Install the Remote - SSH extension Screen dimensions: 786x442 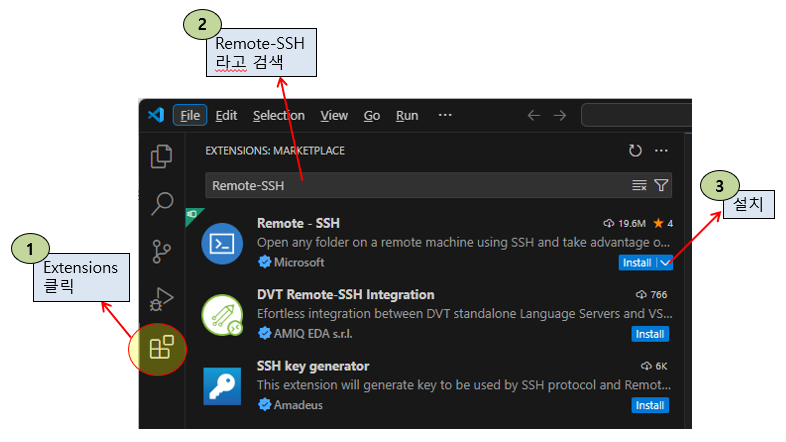(637, 263)
